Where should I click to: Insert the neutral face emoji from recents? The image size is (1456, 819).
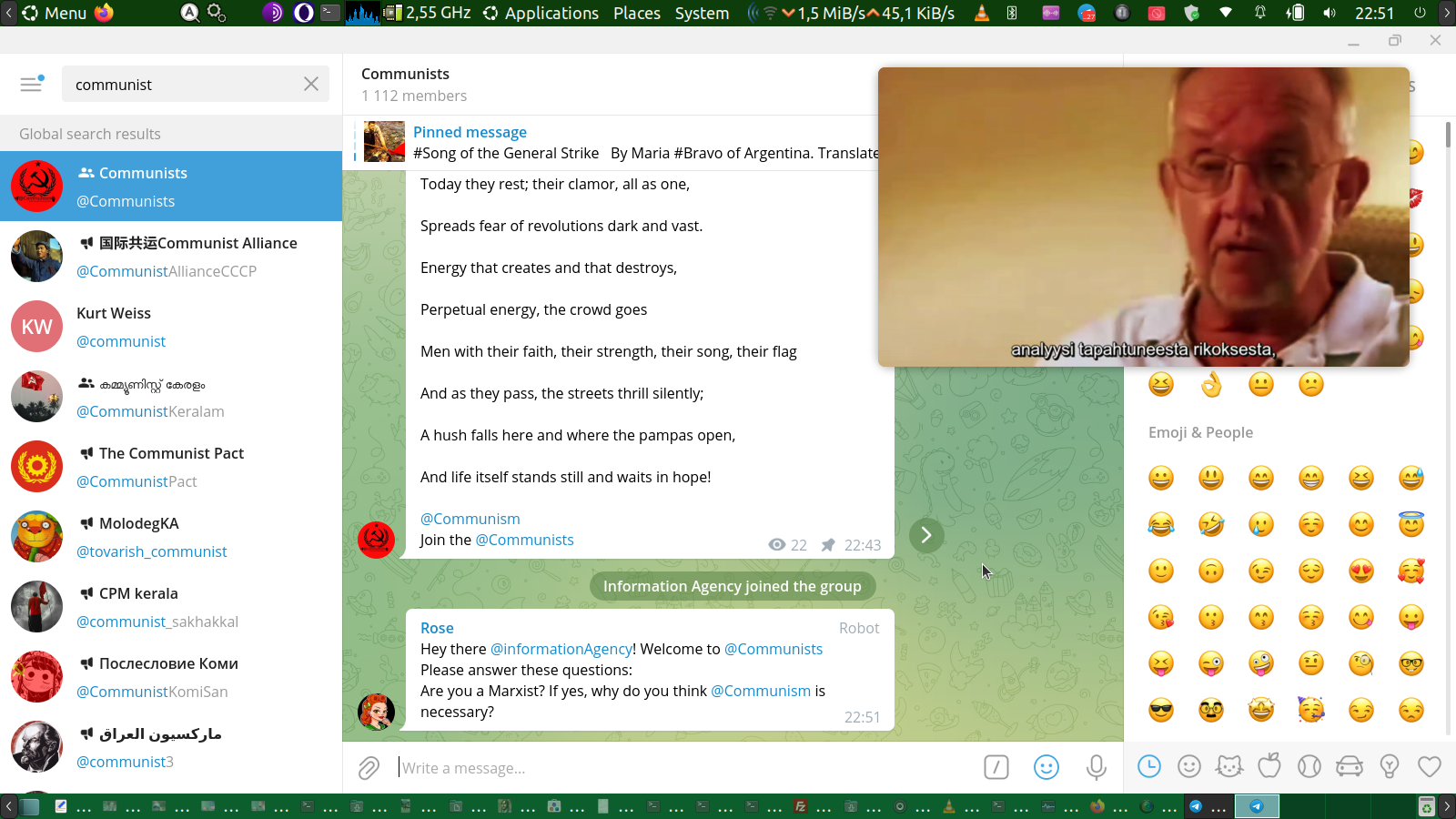click(x=1261, y=385)
